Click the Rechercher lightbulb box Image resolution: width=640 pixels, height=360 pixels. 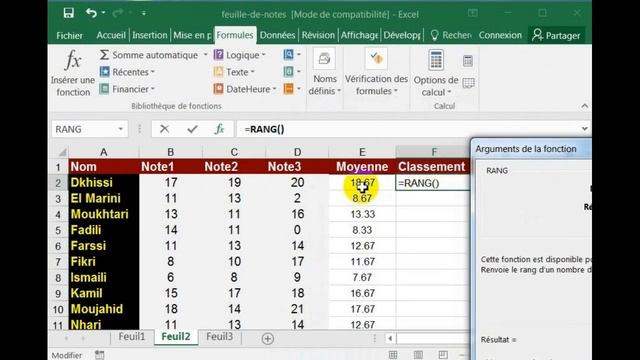[451, 36]
